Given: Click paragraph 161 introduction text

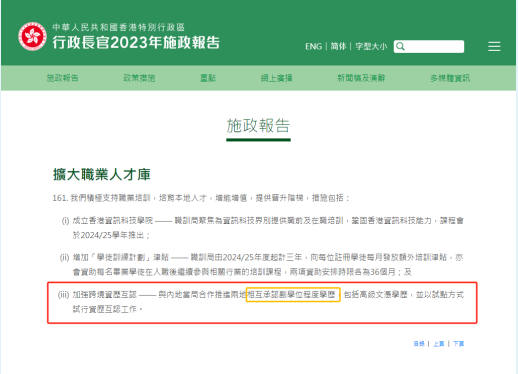Looking at the screenshot, I should (x=201, y=198).
